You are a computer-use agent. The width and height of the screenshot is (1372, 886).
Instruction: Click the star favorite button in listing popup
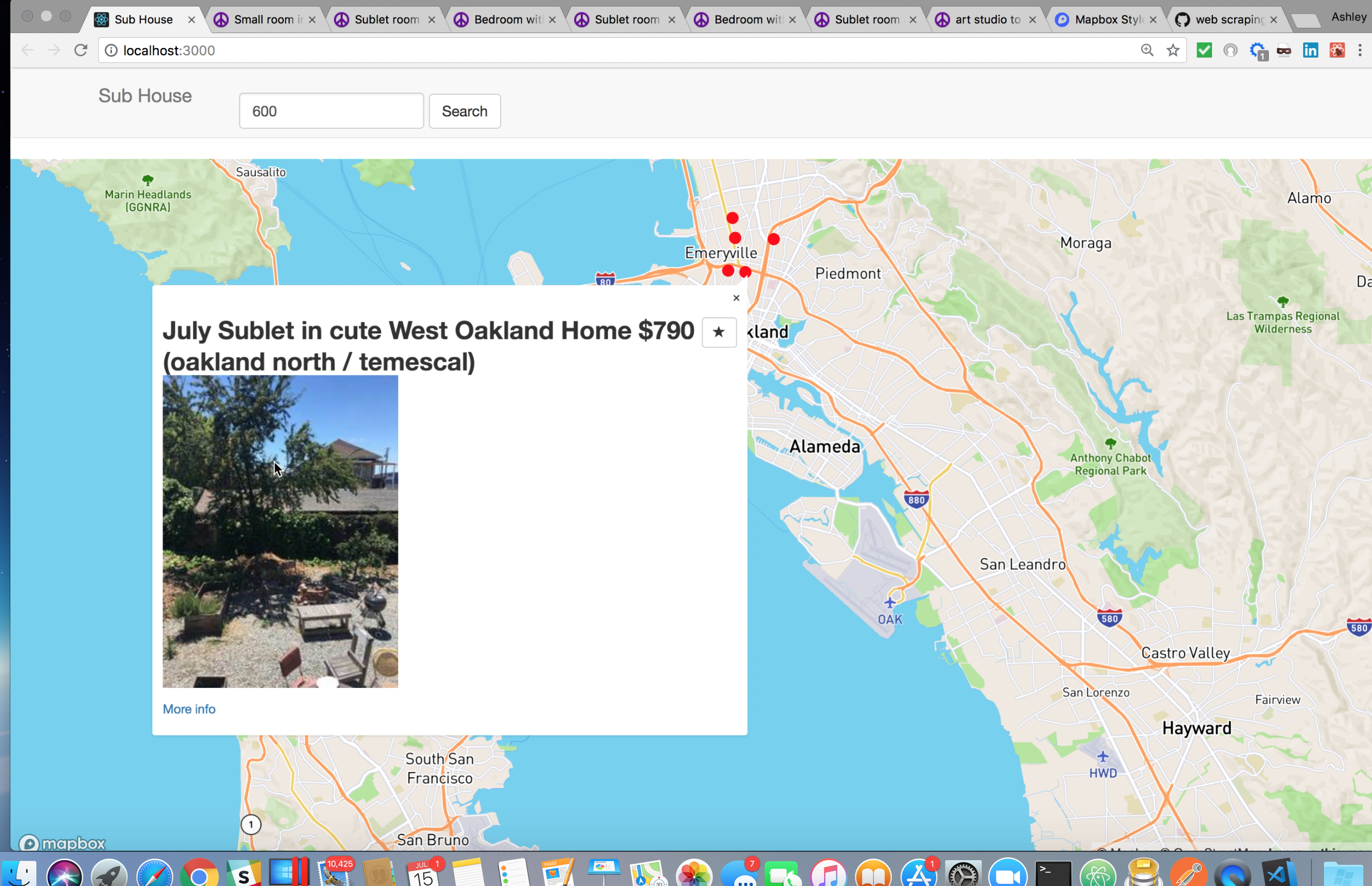click(x=719, y=332)
